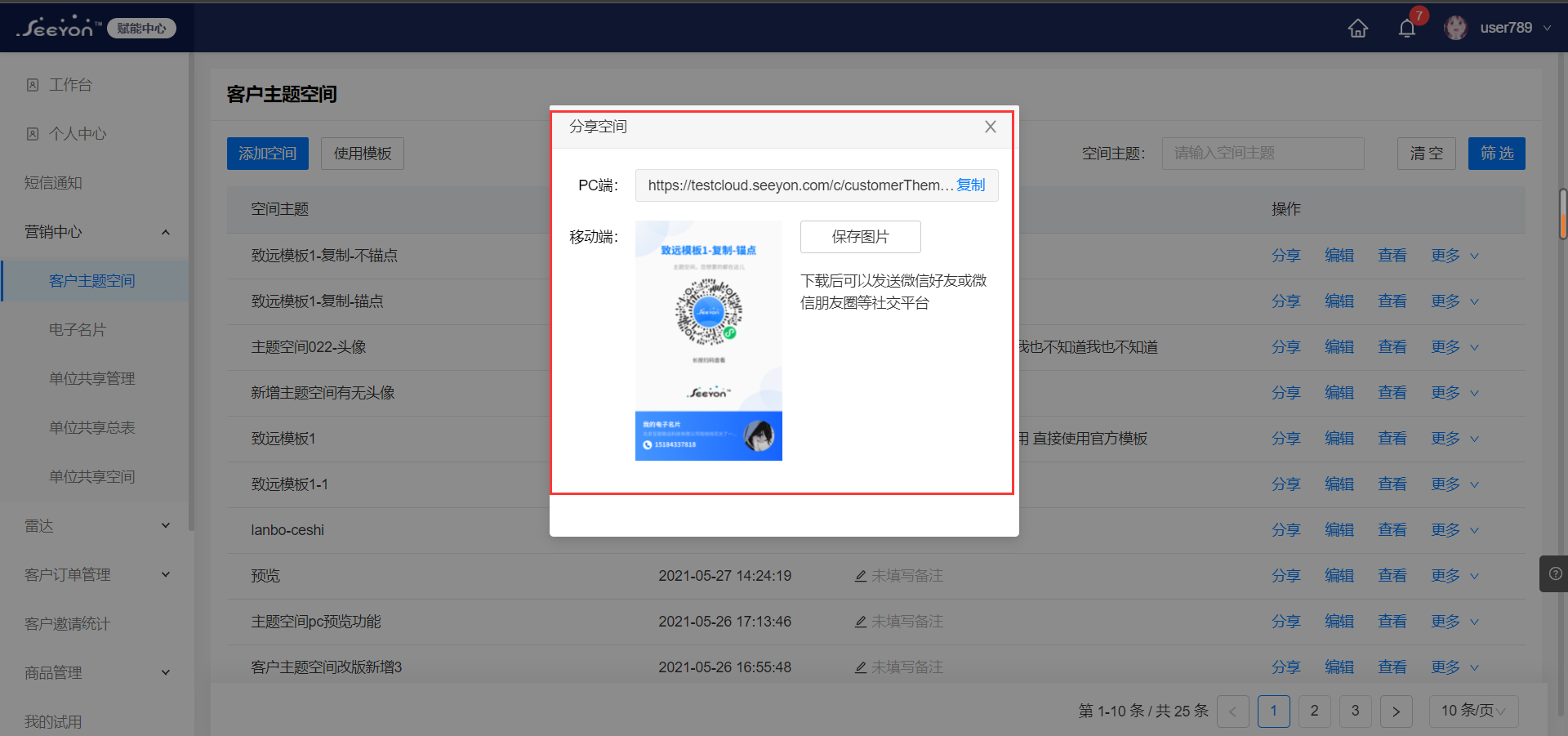Select page 3 in pagination
Screen dimensions: 1568x736
coord(1356,711)
